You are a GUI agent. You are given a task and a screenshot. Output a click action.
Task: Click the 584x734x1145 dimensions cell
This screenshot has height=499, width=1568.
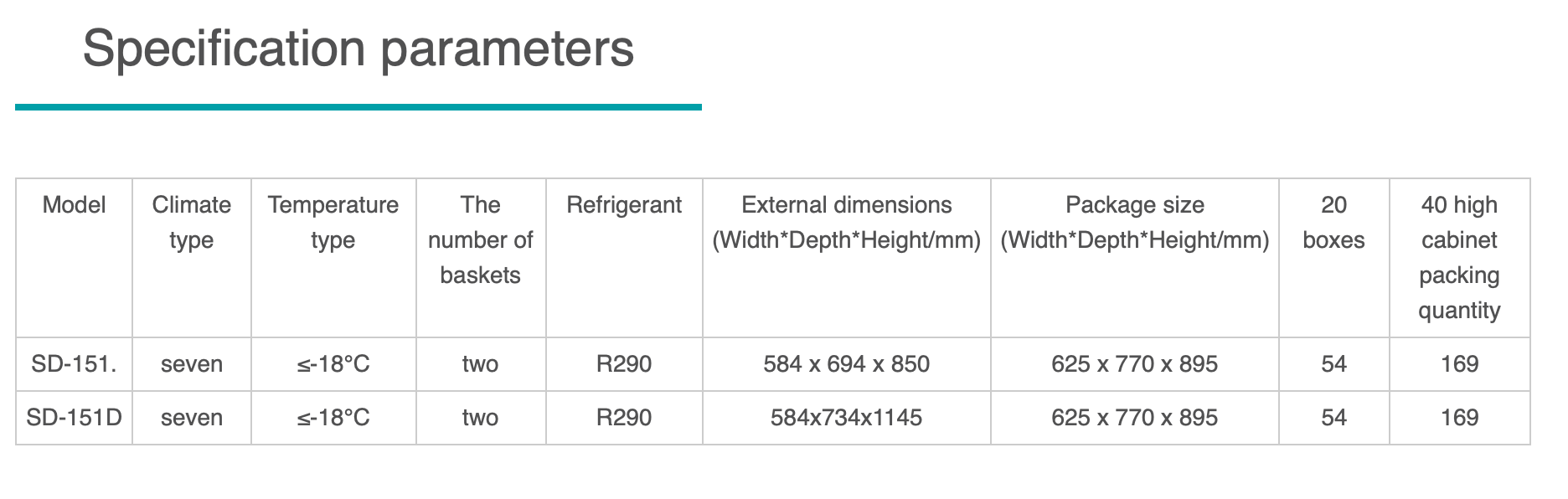coord(846,418)
